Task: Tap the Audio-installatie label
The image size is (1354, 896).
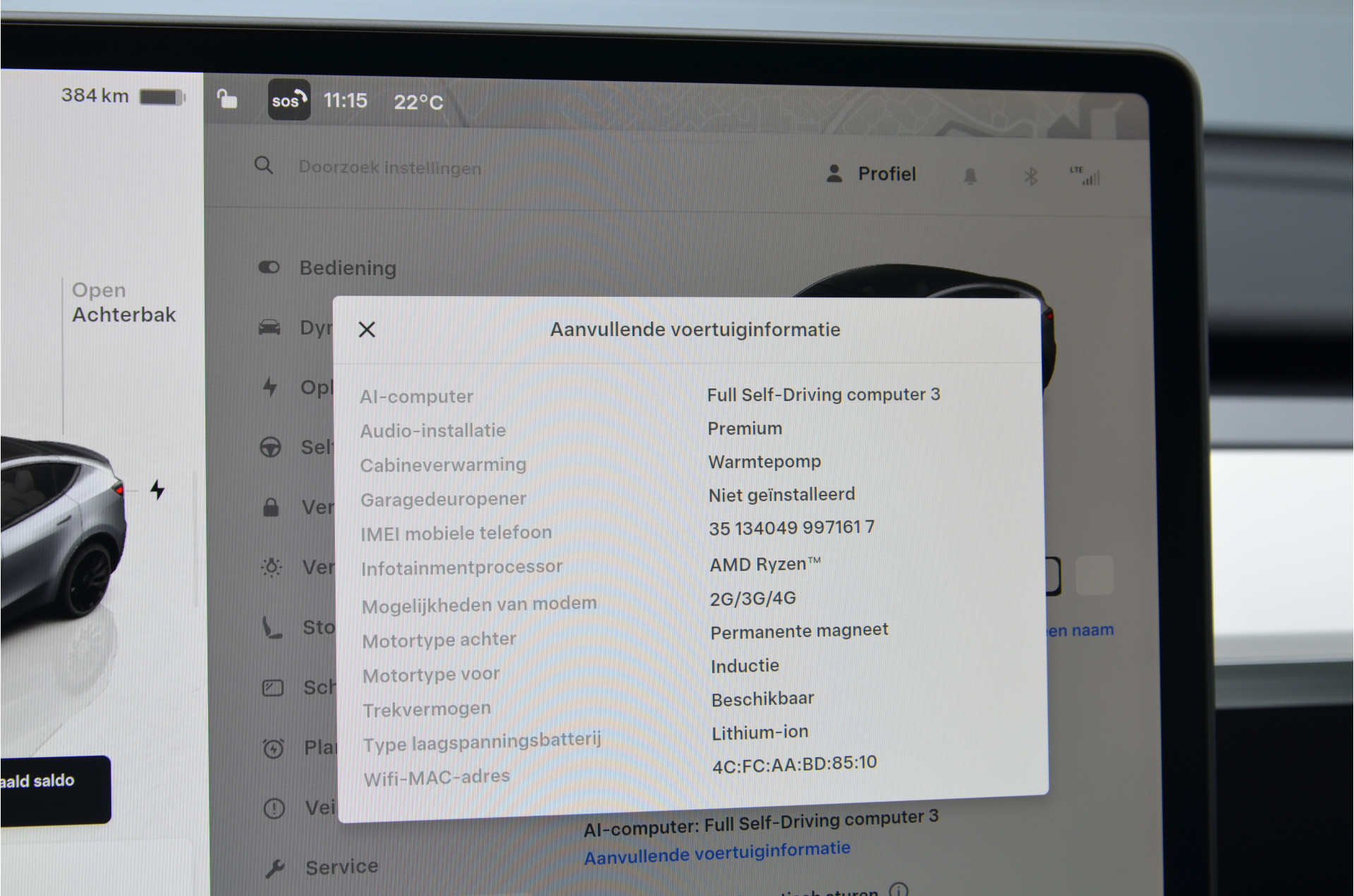Action: click(x=433, y=431)
